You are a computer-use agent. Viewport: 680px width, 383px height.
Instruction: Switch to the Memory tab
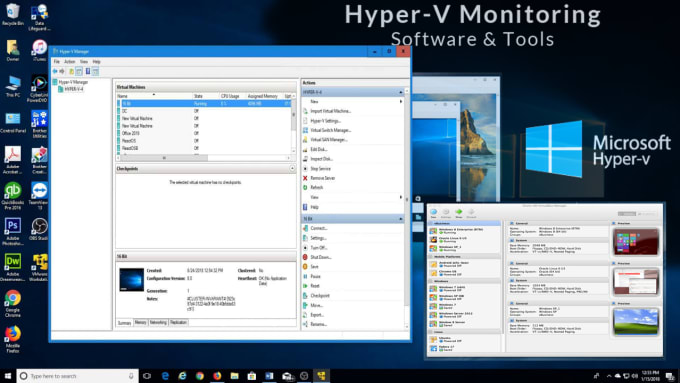tap(141, 322)
